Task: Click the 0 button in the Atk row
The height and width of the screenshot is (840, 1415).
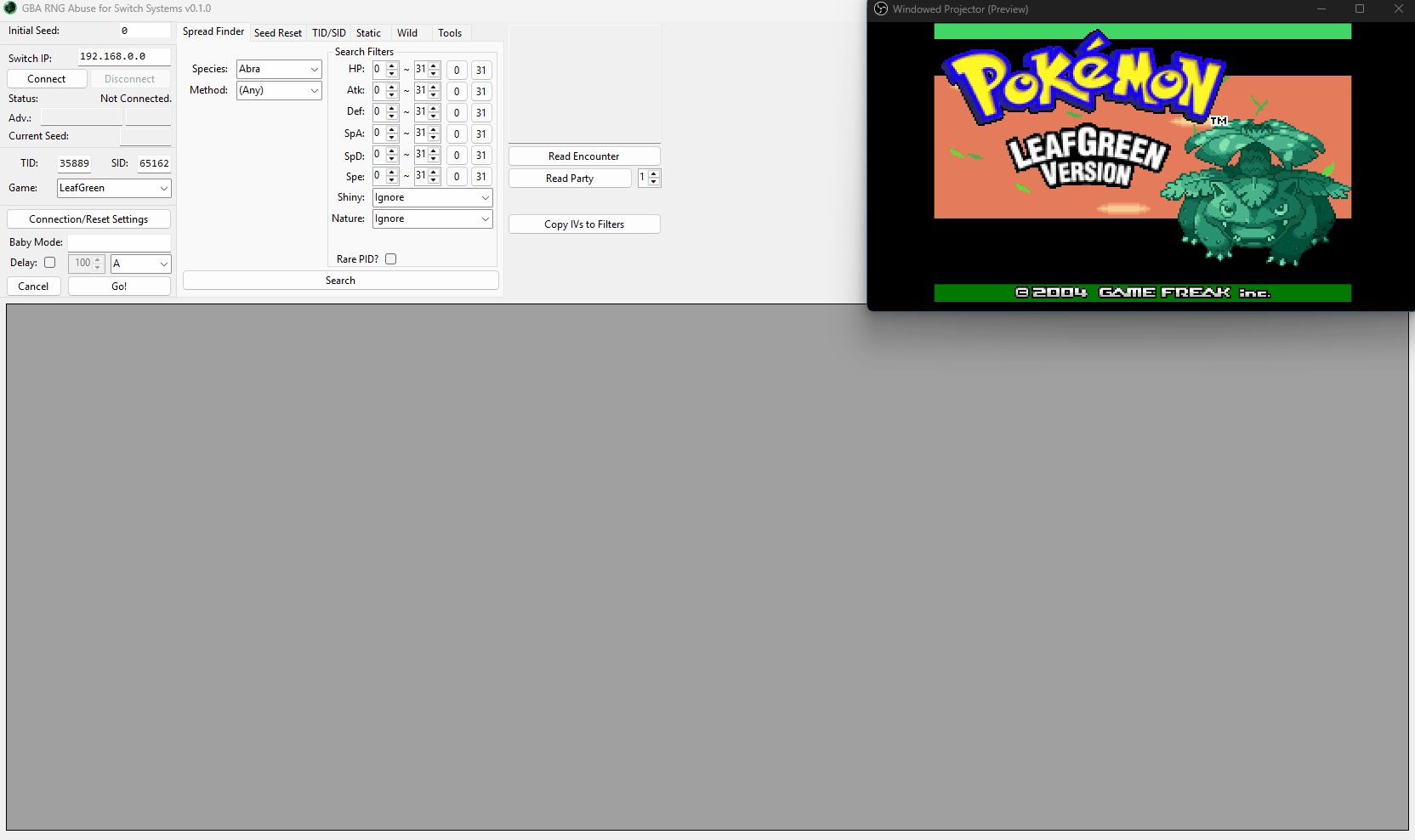Action: click(457, 92)
